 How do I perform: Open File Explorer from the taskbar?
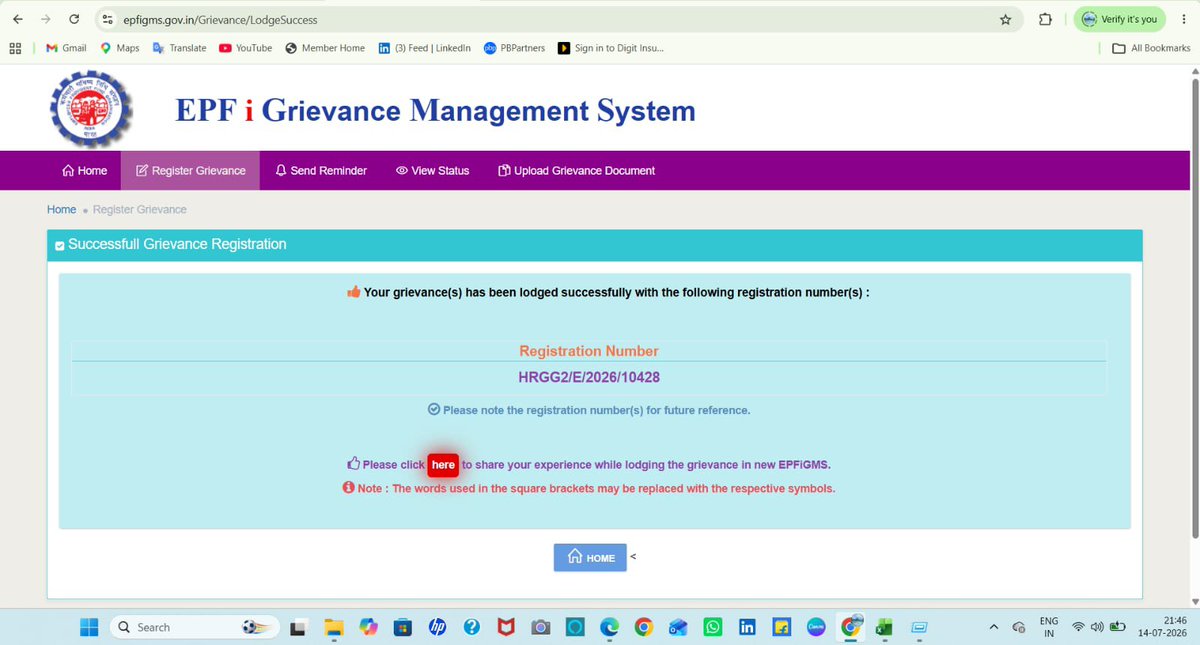click(334, 627)
